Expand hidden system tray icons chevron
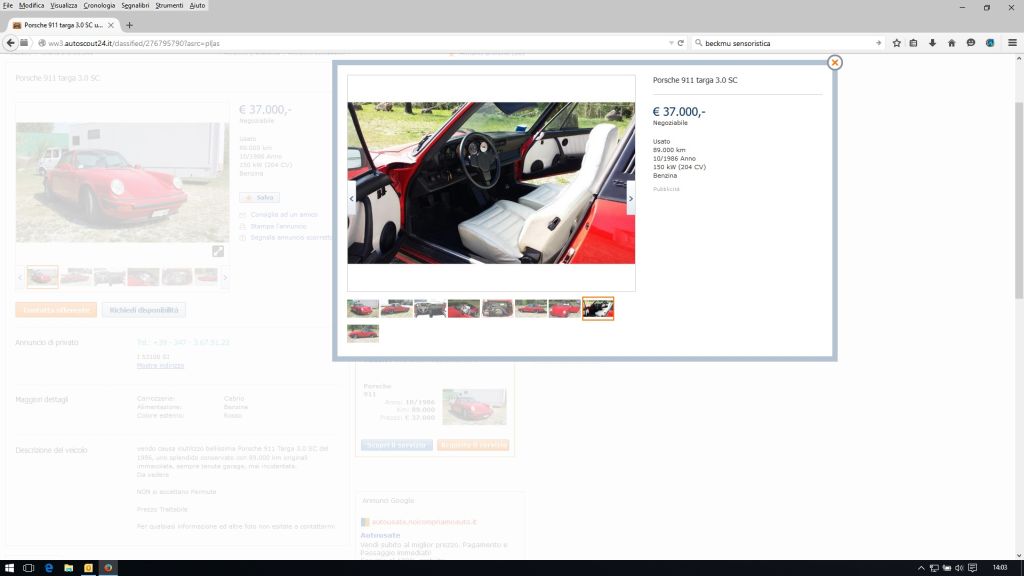 (x=921, y=568)
